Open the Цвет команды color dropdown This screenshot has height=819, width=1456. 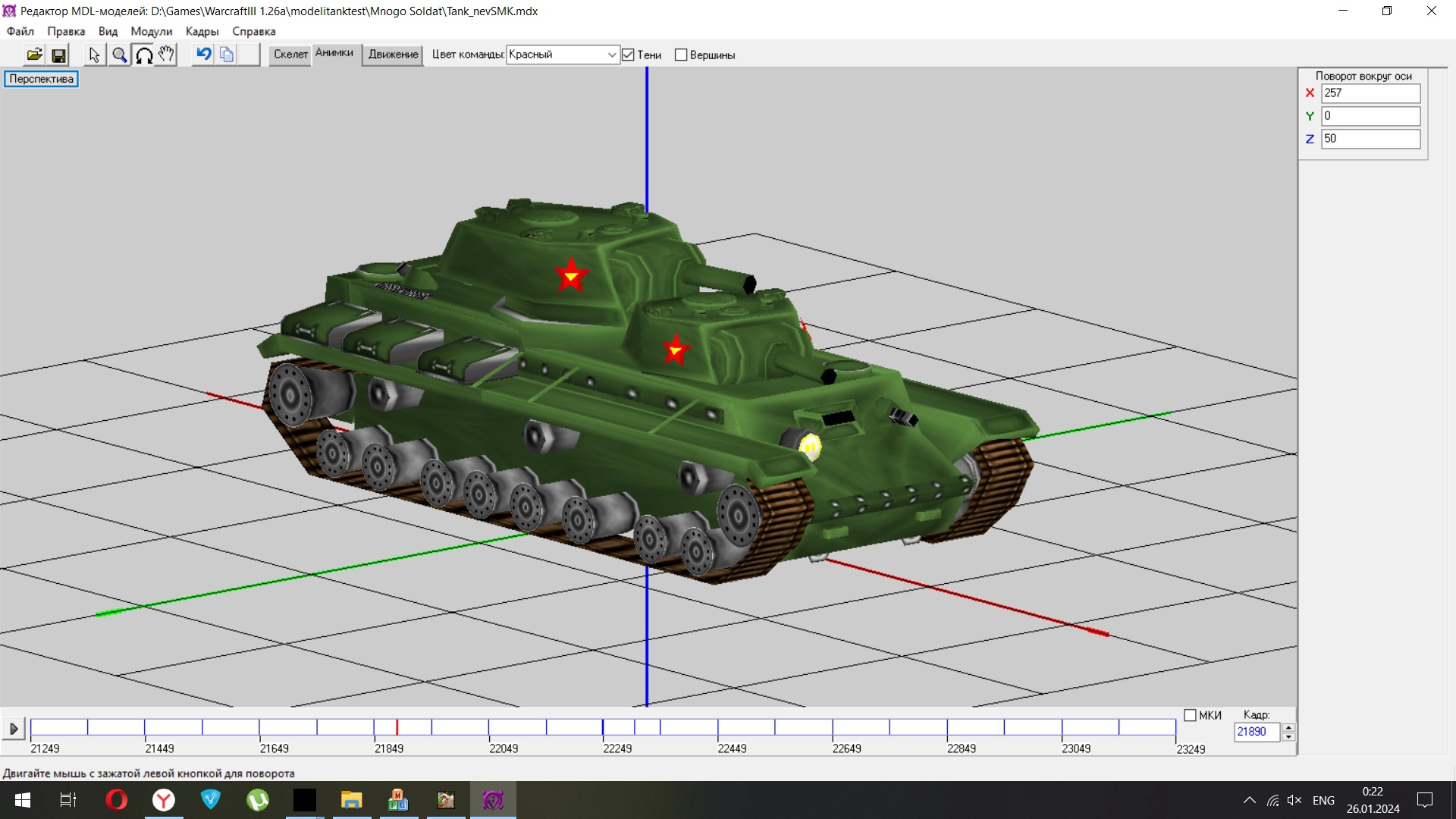coord(611,55)
